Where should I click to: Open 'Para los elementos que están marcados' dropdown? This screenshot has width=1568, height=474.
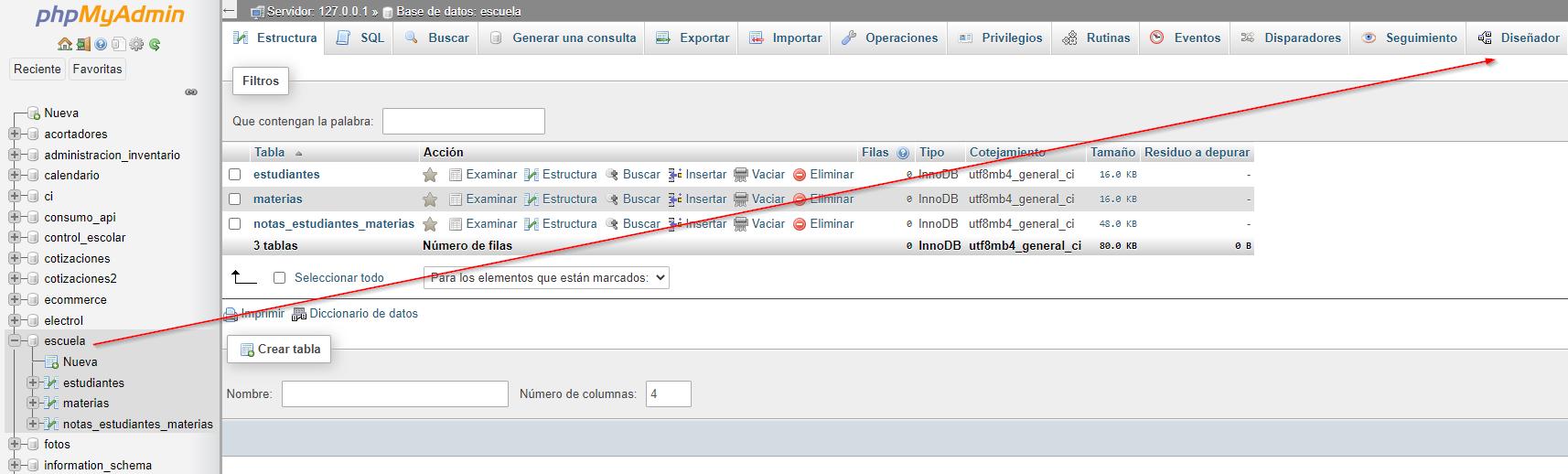(546, 278)
